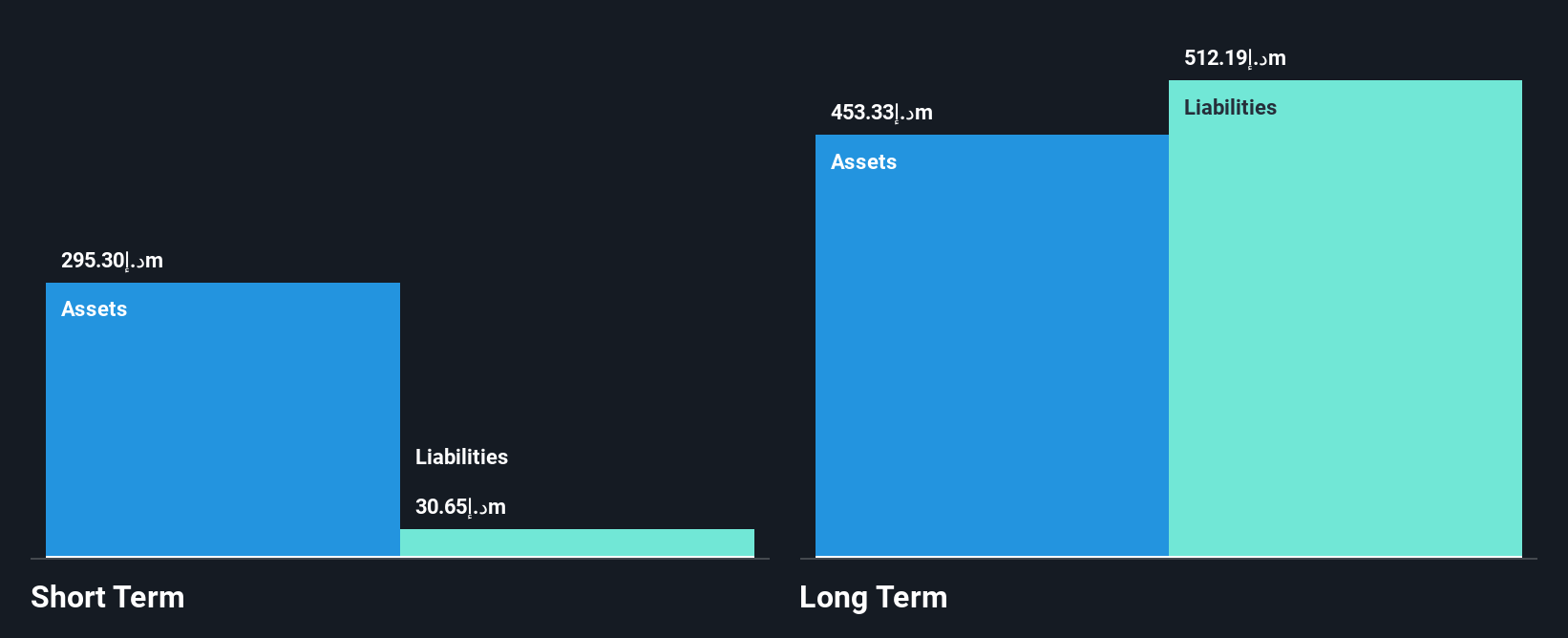Click the 295.30 value label

click(112, 260)
